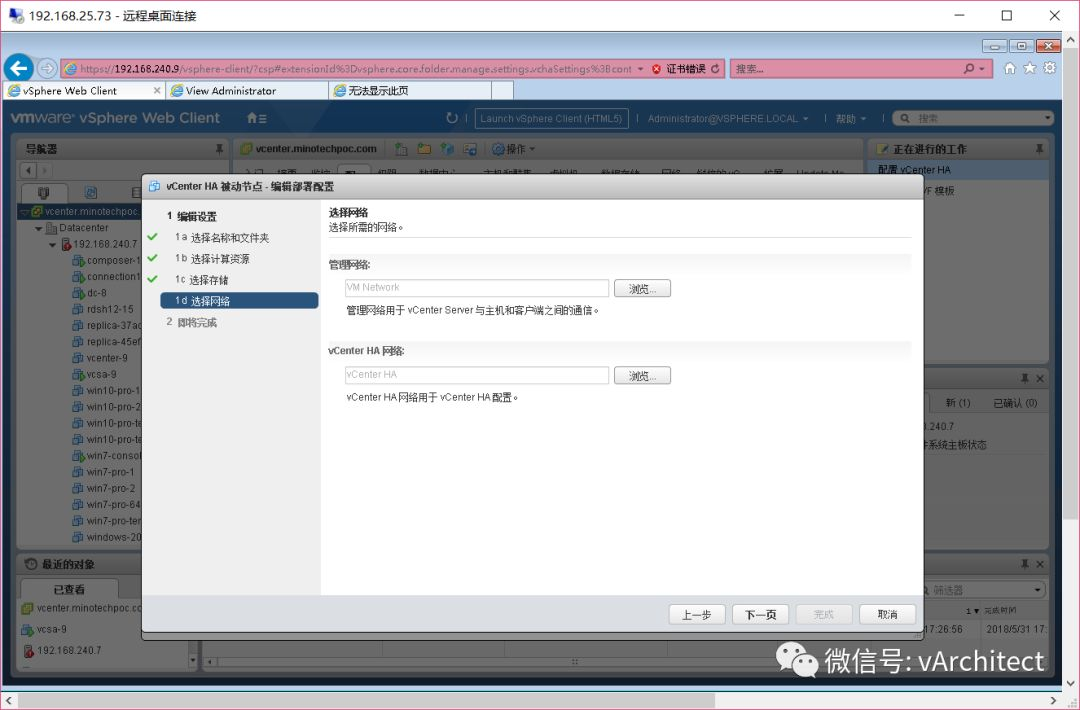This screenshot has width=1080, height=710.
Task: Click fourth toolbar icon before actions menu
Action: [470, 149]
